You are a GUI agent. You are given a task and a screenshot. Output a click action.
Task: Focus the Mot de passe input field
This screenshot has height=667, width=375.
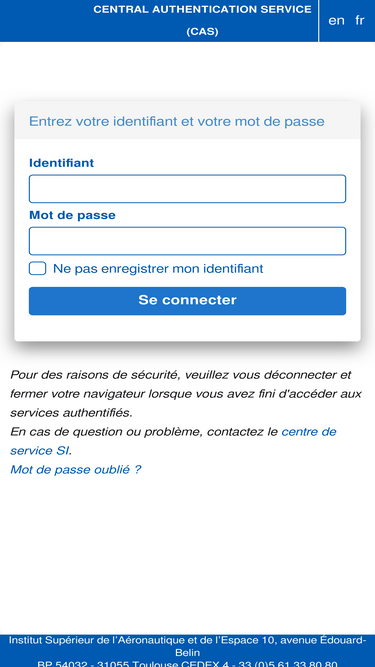click(188, 241)
